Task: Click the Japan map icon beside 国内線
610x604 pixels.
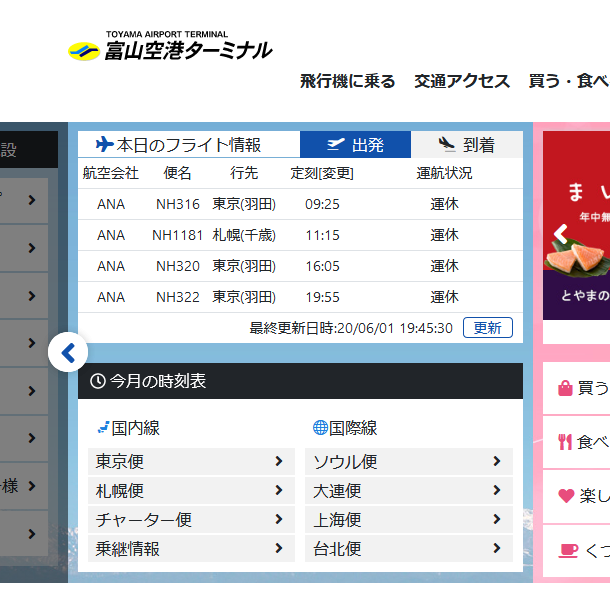Action: (x=103, y=428)
